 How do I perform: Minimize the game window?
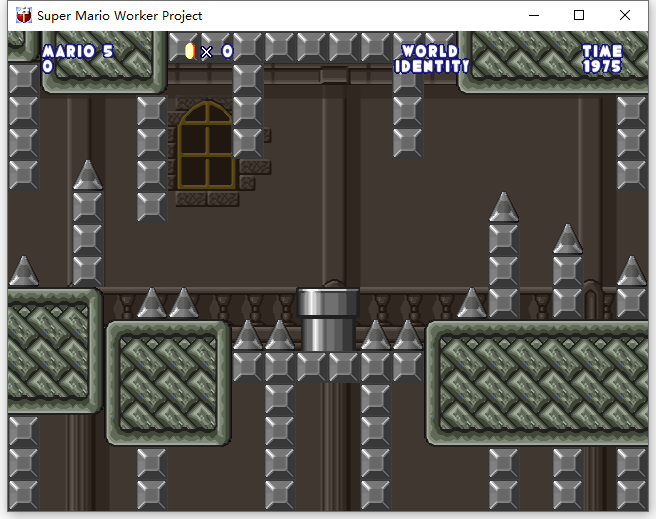click(534, 15)
